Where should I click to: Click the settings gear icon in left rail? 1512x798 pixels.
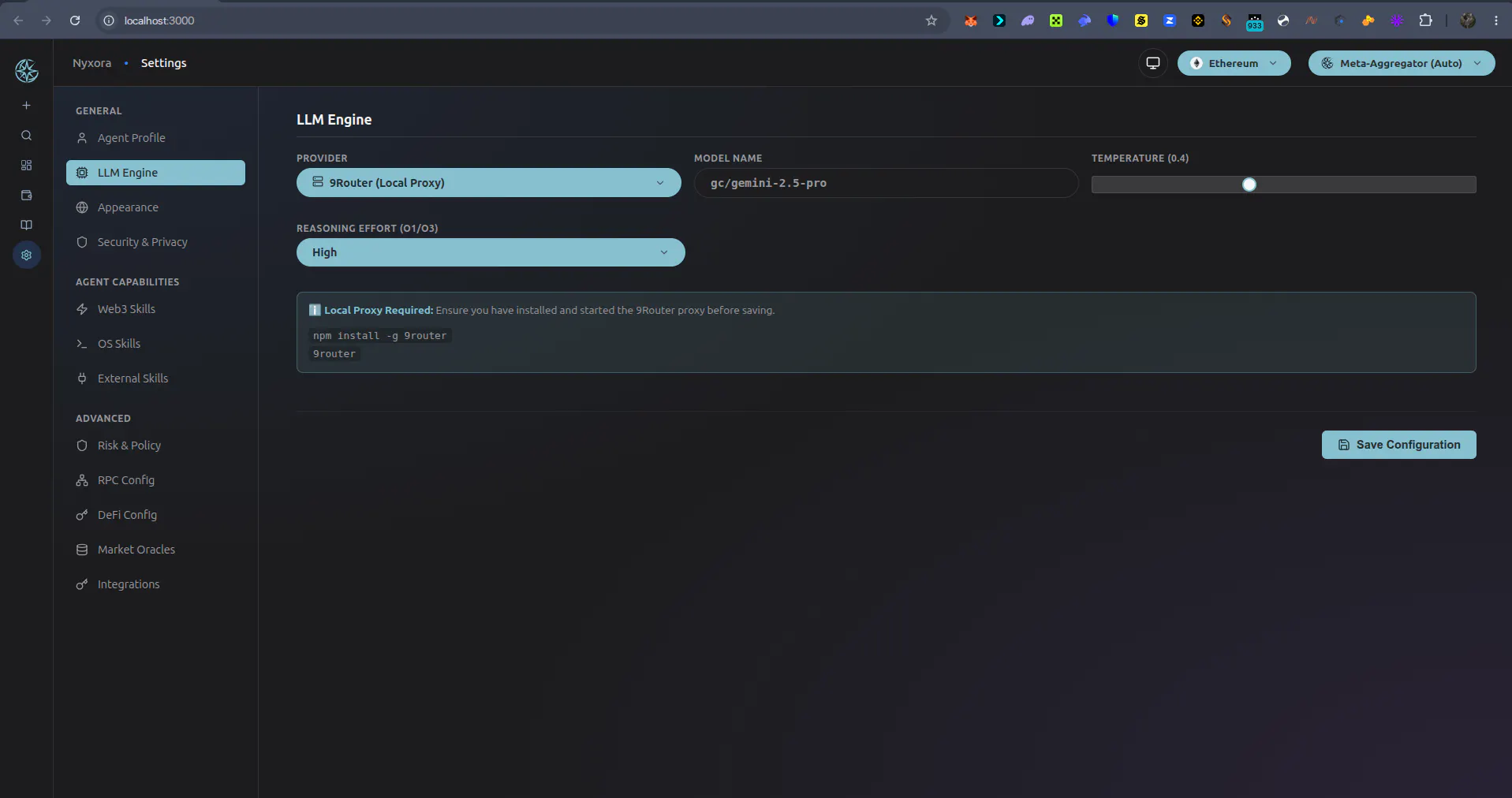(27, 255)
